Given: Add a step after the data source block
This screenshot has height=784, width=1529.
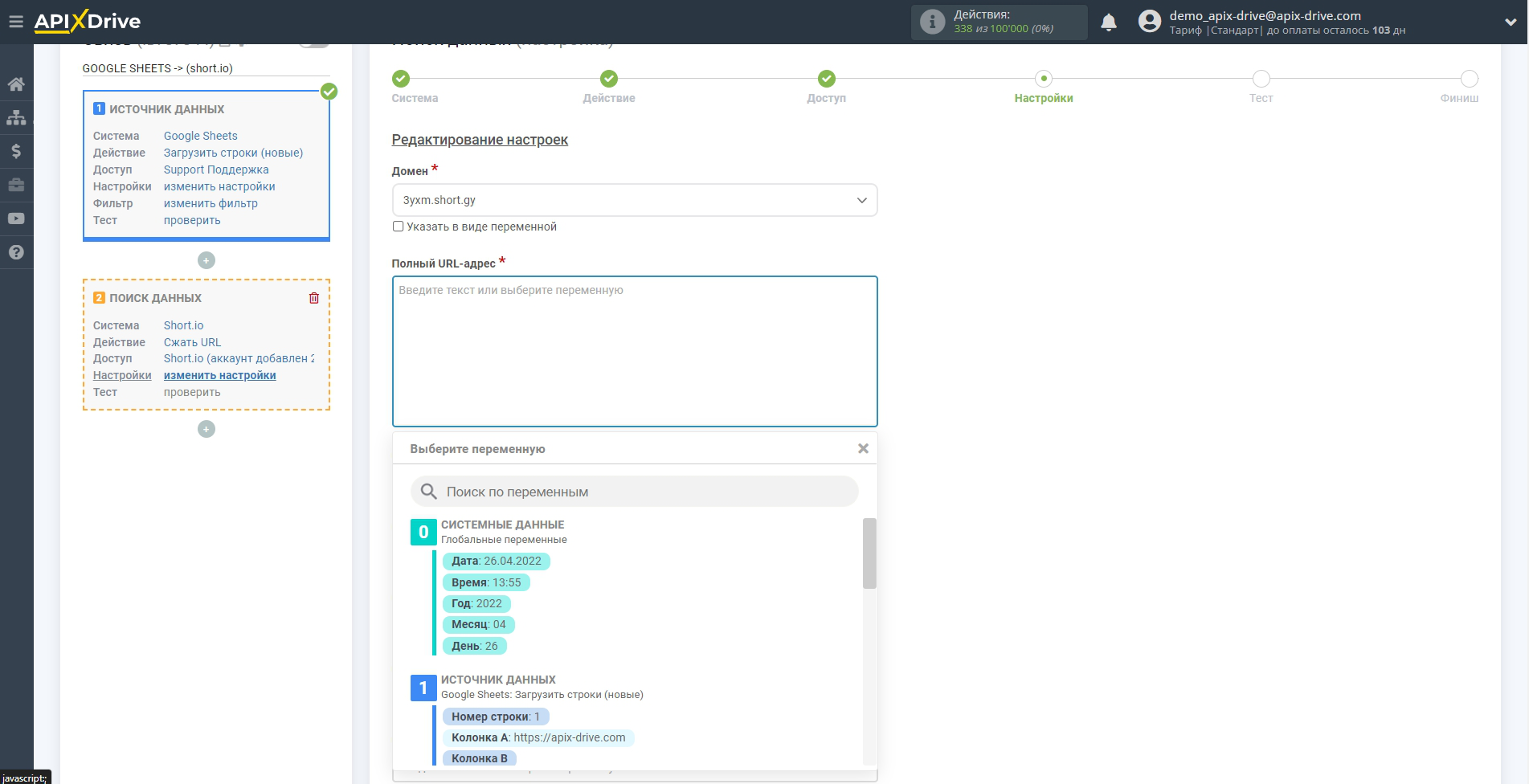Looking at the screenshot, I should tap(206, 260).
